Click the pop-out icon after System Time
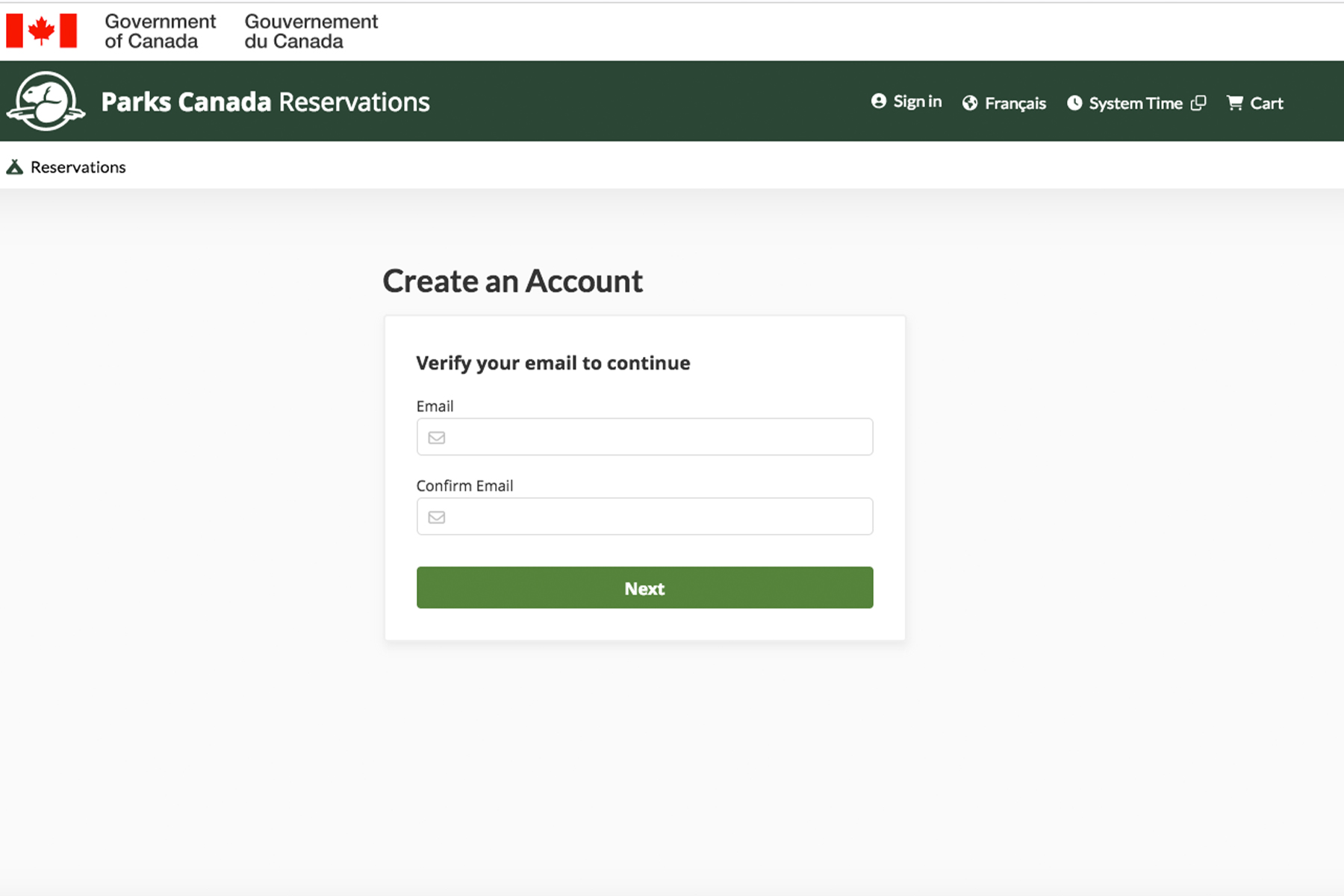This screenshot has width=1344, height=896. coord(1198,103)
